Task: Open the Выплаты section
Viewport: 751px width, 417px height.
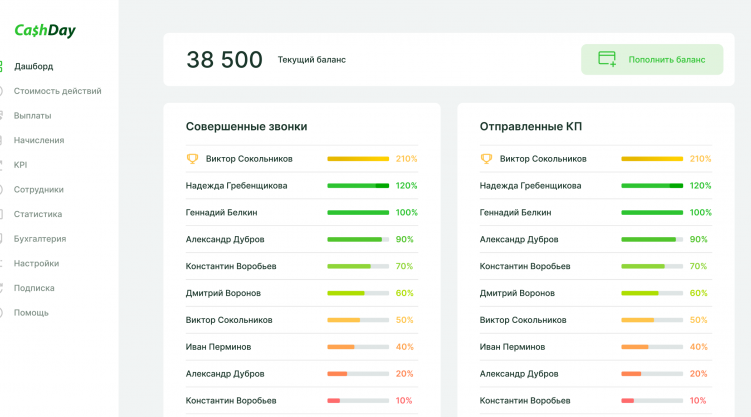Action: click(x=32, y=116)
